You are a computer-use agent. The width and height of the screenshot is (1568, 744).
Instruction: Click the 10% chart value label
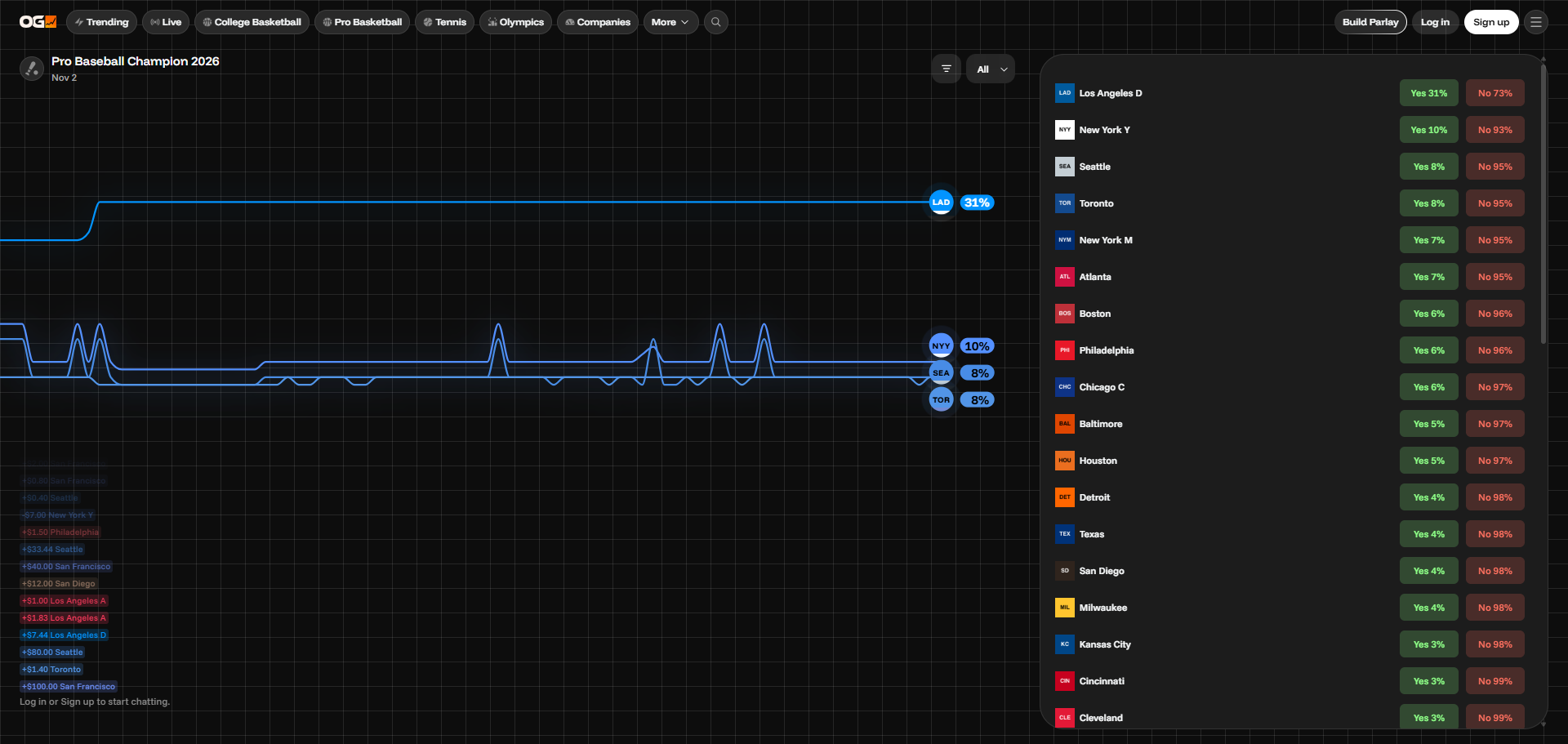[977, 346]
